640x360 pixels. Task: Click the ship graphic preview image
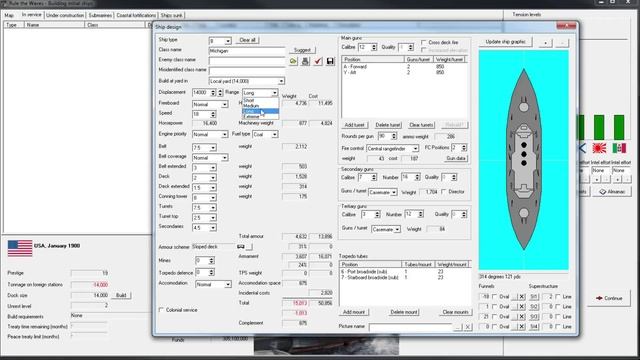coord(524,160)
